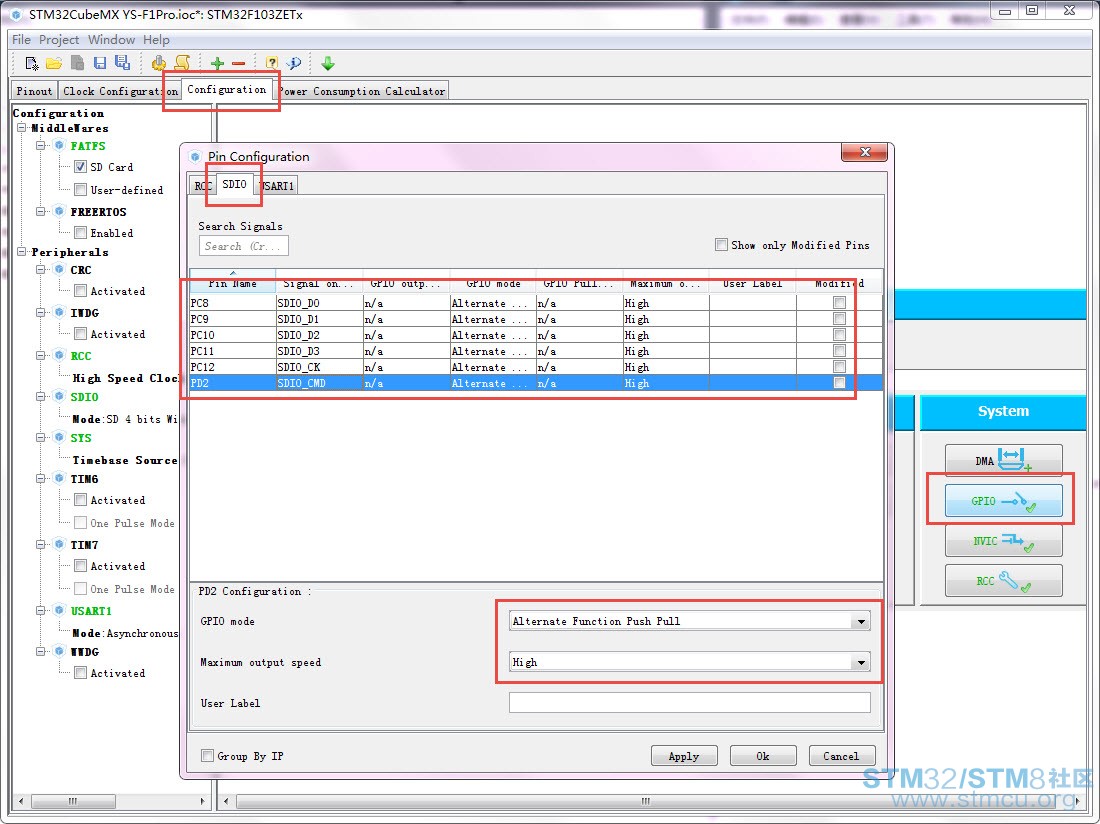
Task: Open the Project menu
Action: click(59, 39)
